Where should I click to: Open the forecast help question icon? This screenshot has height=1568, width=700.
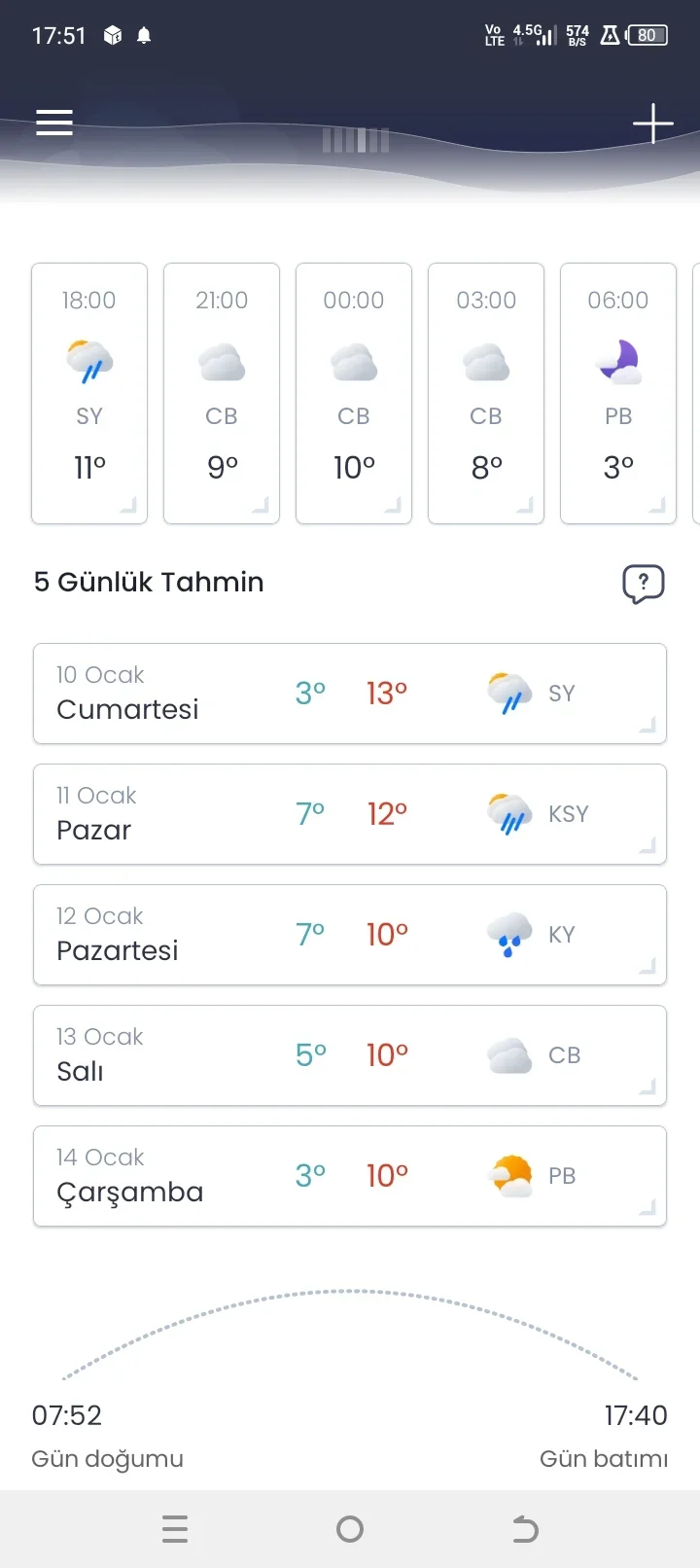[x=643, y=584]
